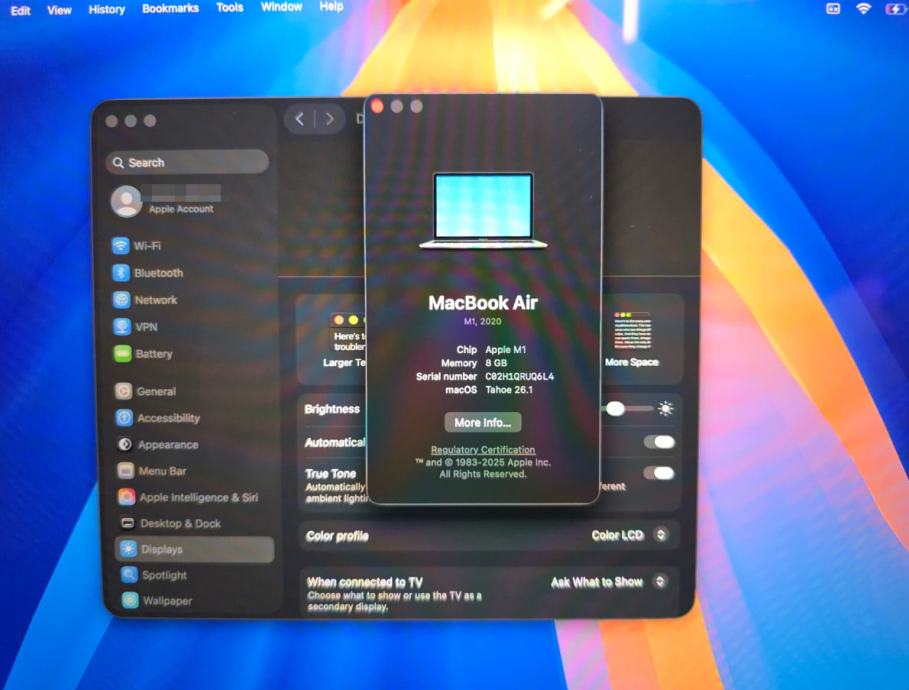Image resolution: width=909 pixels, height=690 pixels.
Task: Select VPN icon in sidebar
Action: (122, 327)
